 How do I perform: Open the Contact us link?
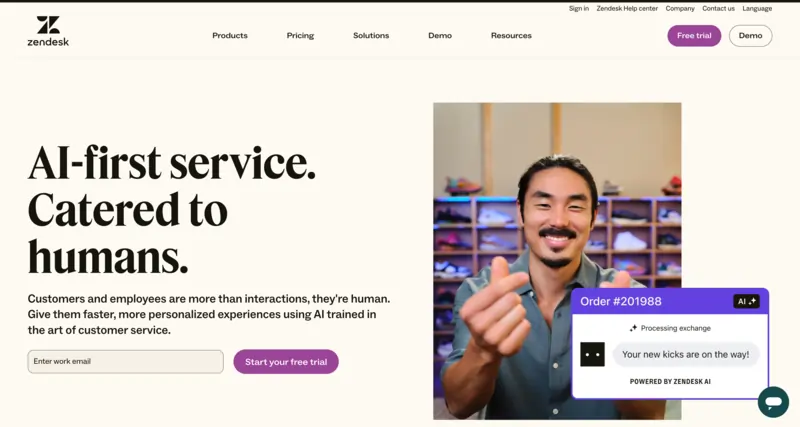coord(718,9)
